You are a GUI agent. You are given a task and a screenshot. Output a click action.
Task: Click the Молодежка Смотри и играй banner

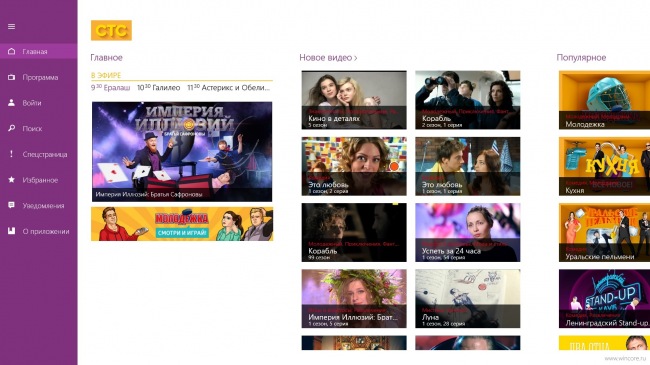pos(182,224)
